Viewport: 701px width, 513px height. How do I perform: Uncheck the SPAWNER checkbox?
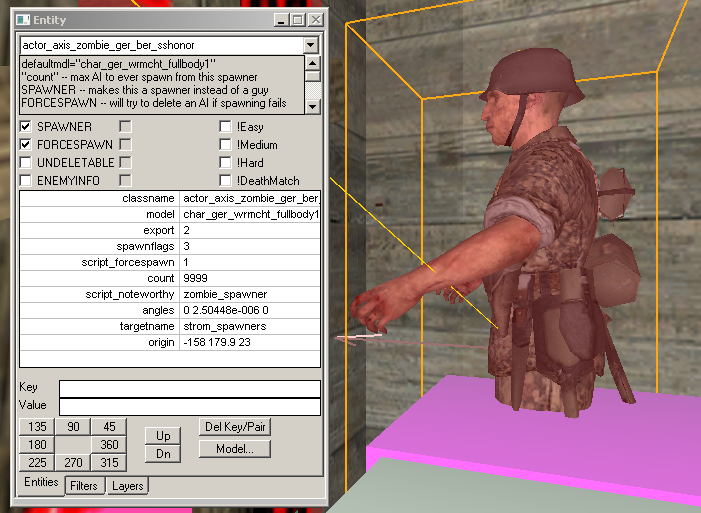[x=25, y=127]
